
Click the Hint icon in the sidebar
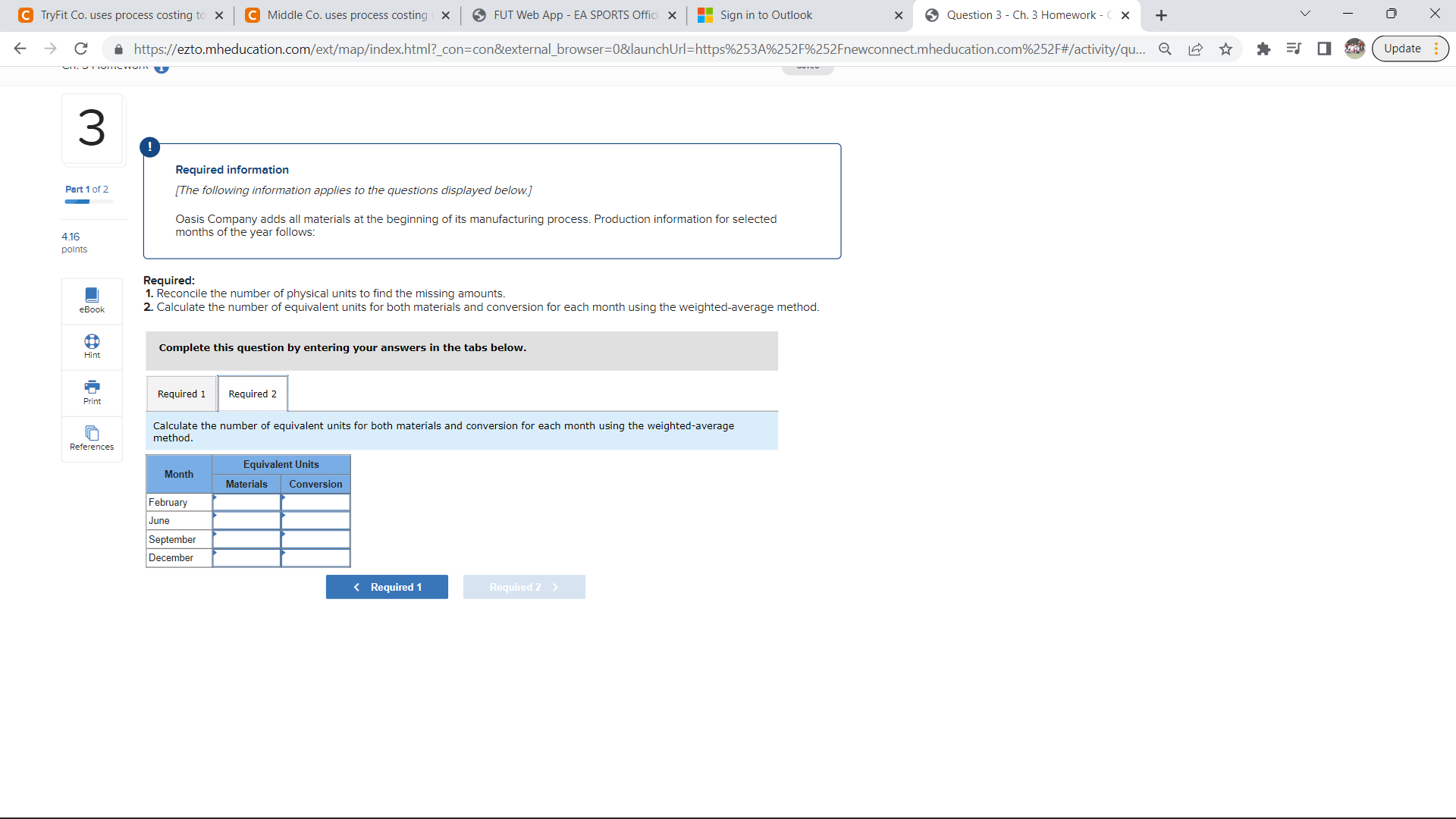(91, 347)
